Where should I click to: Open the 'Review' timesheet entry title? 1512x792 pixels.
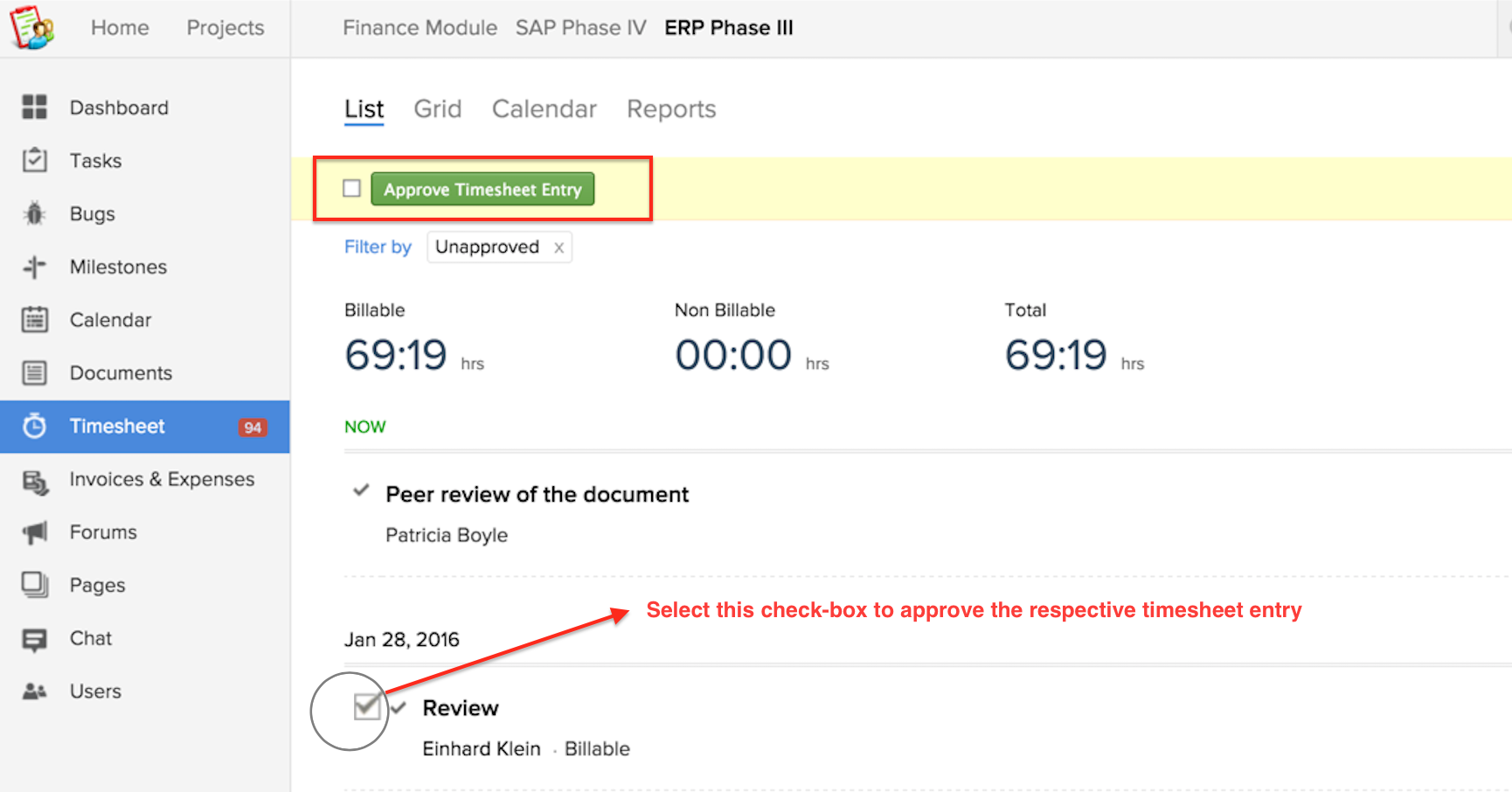tap(461, 708)
